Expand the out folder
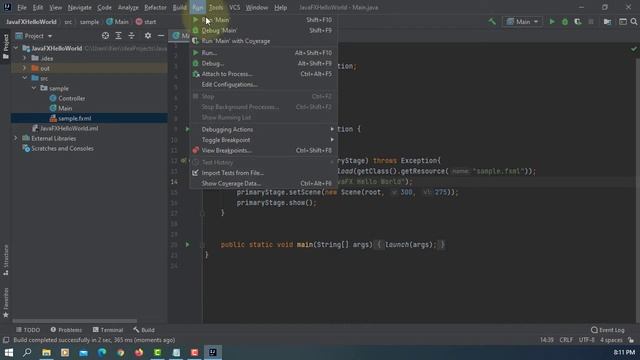This screenshot has width=640, height=360. click(x=24, y=68)
